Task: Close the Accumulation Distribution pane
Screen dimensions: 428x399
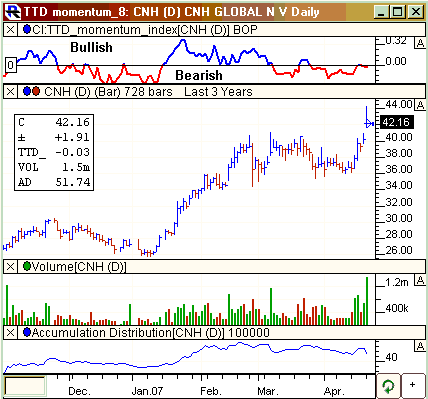Action: (10, 332)
